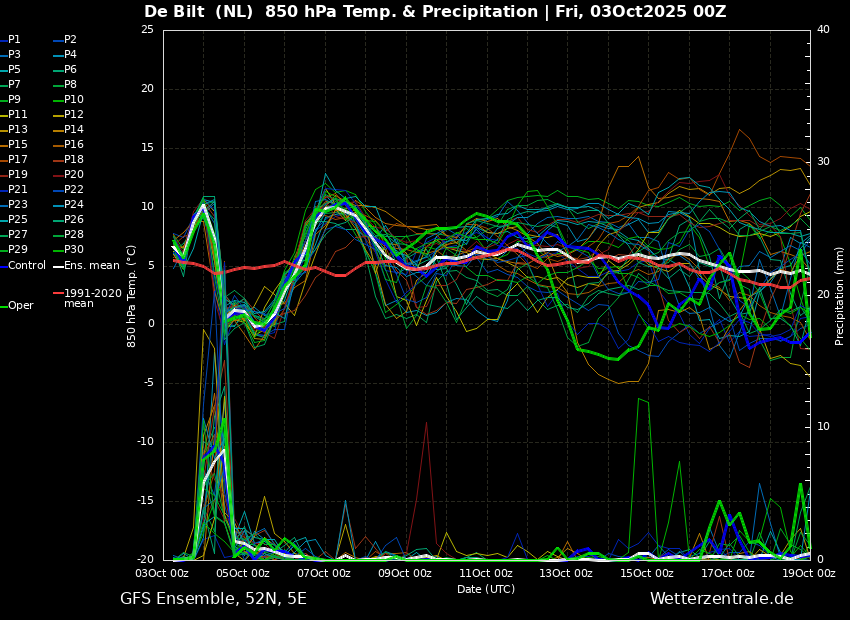Select the P17 legend entry
850x620 pixels.
(14, 159)
